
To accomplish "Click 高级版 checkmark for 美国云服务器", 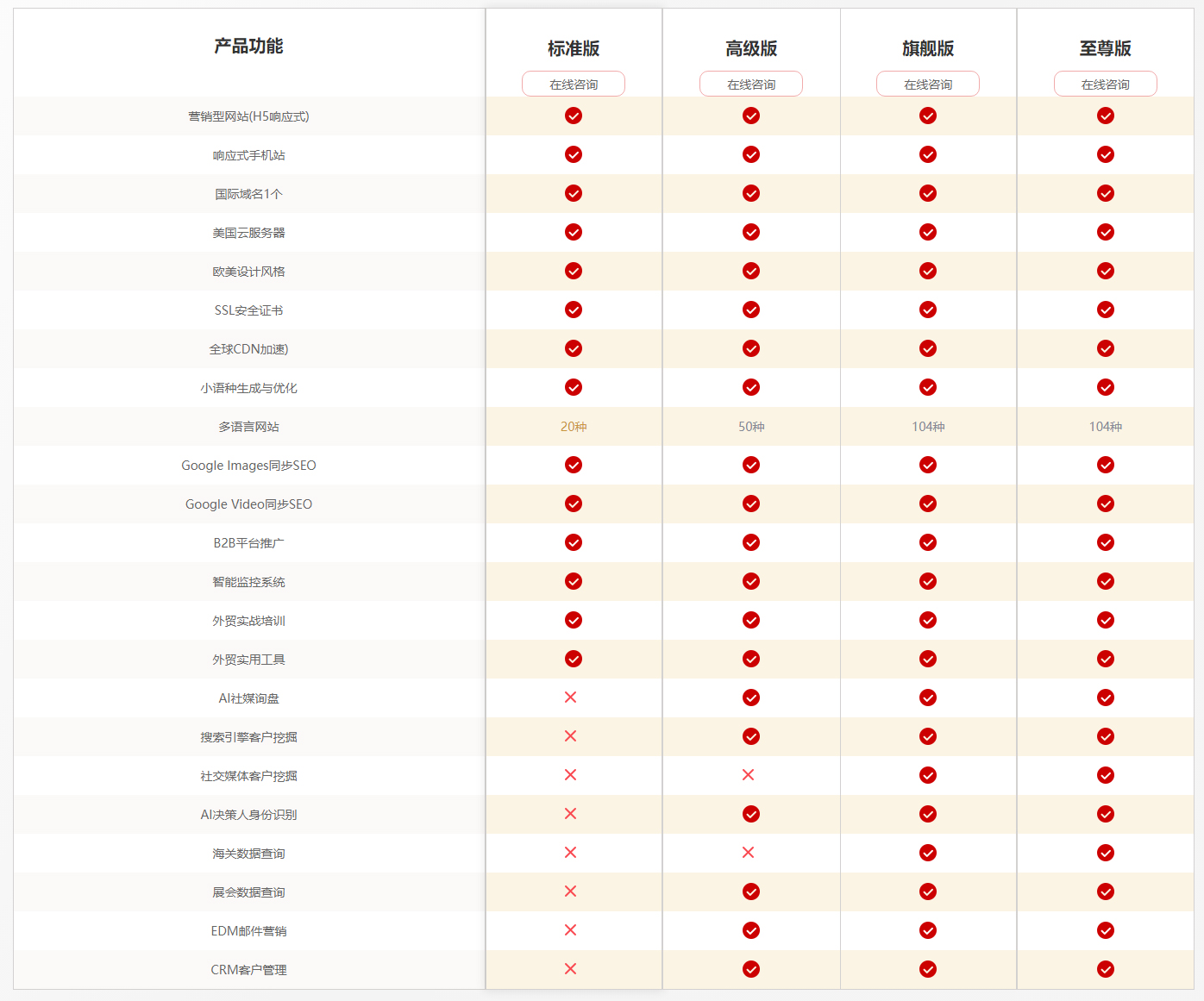I will coord(751,232).
